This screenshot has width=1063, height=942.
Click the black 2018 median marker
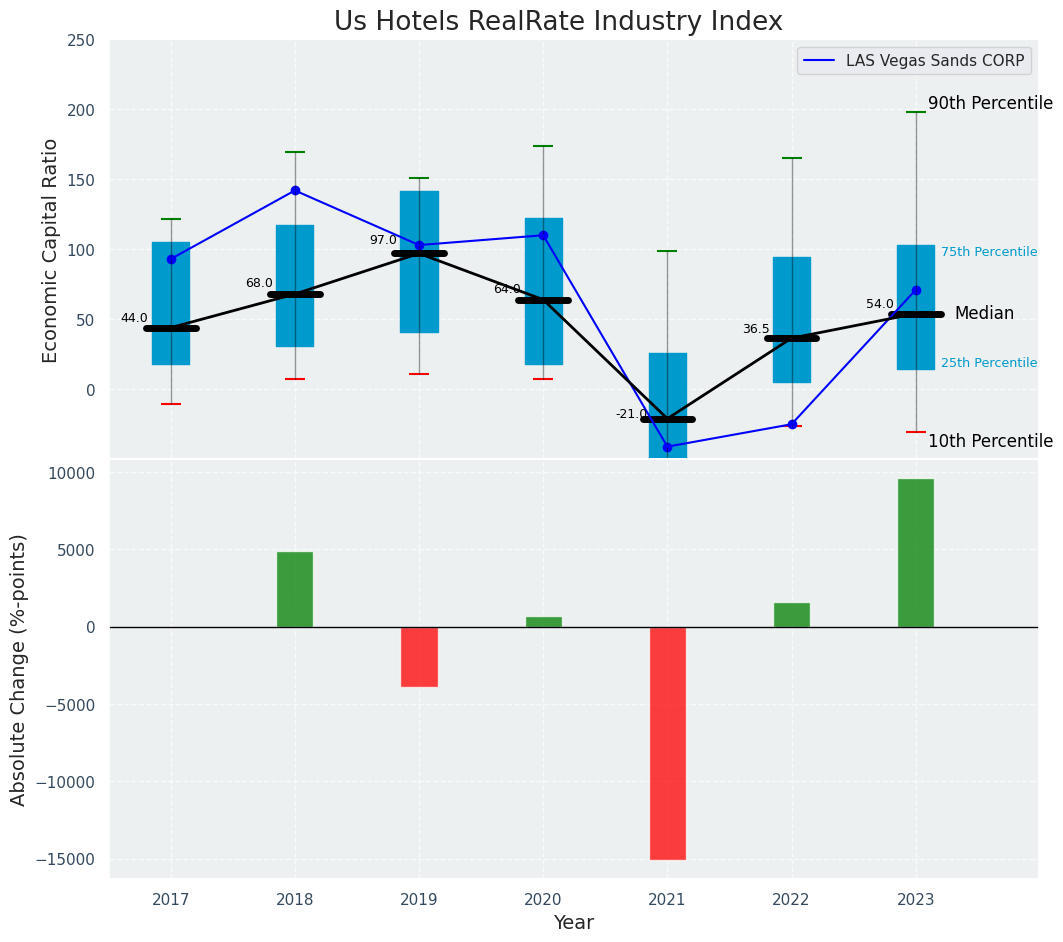(295, 295)
